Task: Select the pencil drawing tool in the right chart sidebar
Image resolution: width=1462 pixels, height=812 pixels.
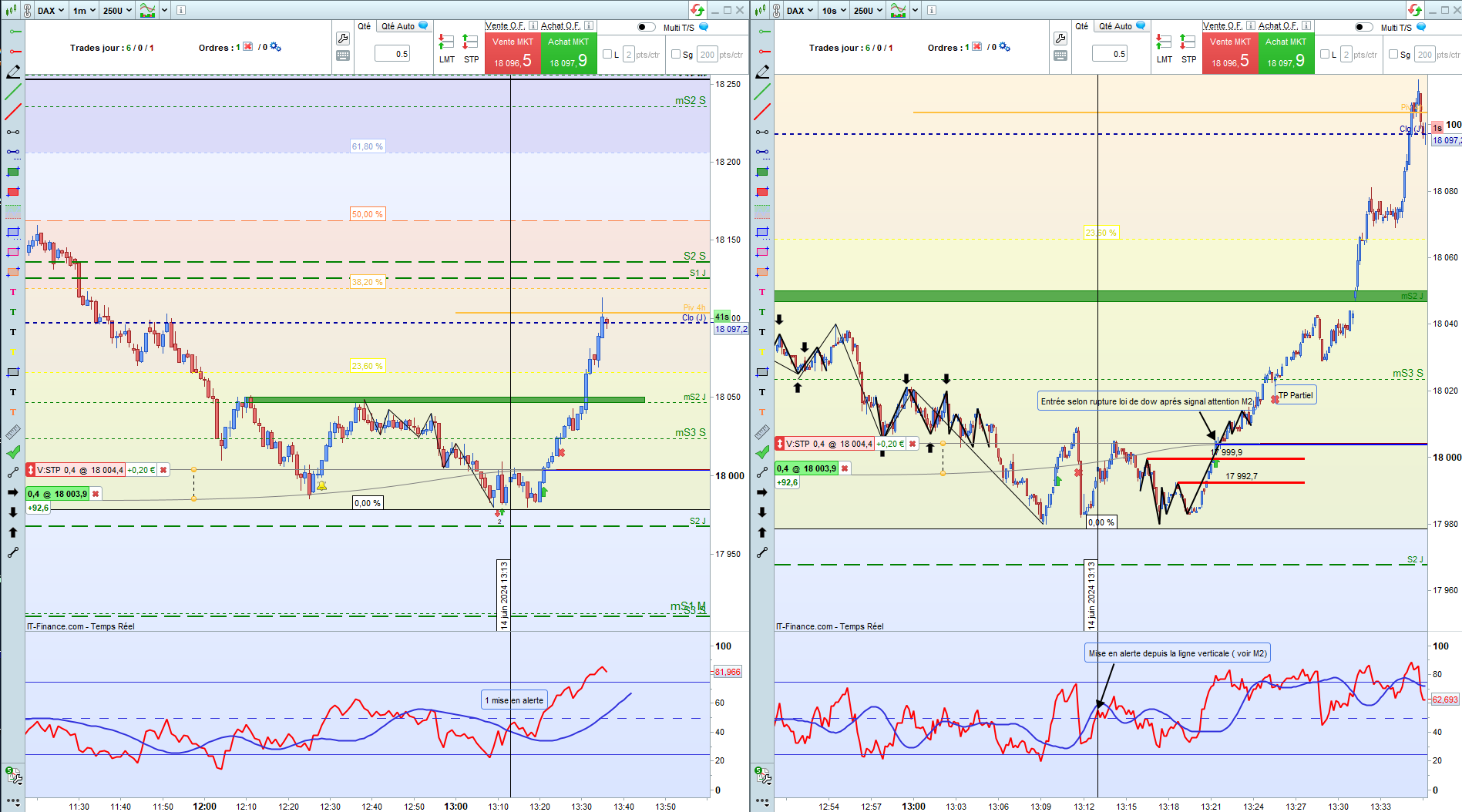Action: pyautogui.click(x=762, y=72)
